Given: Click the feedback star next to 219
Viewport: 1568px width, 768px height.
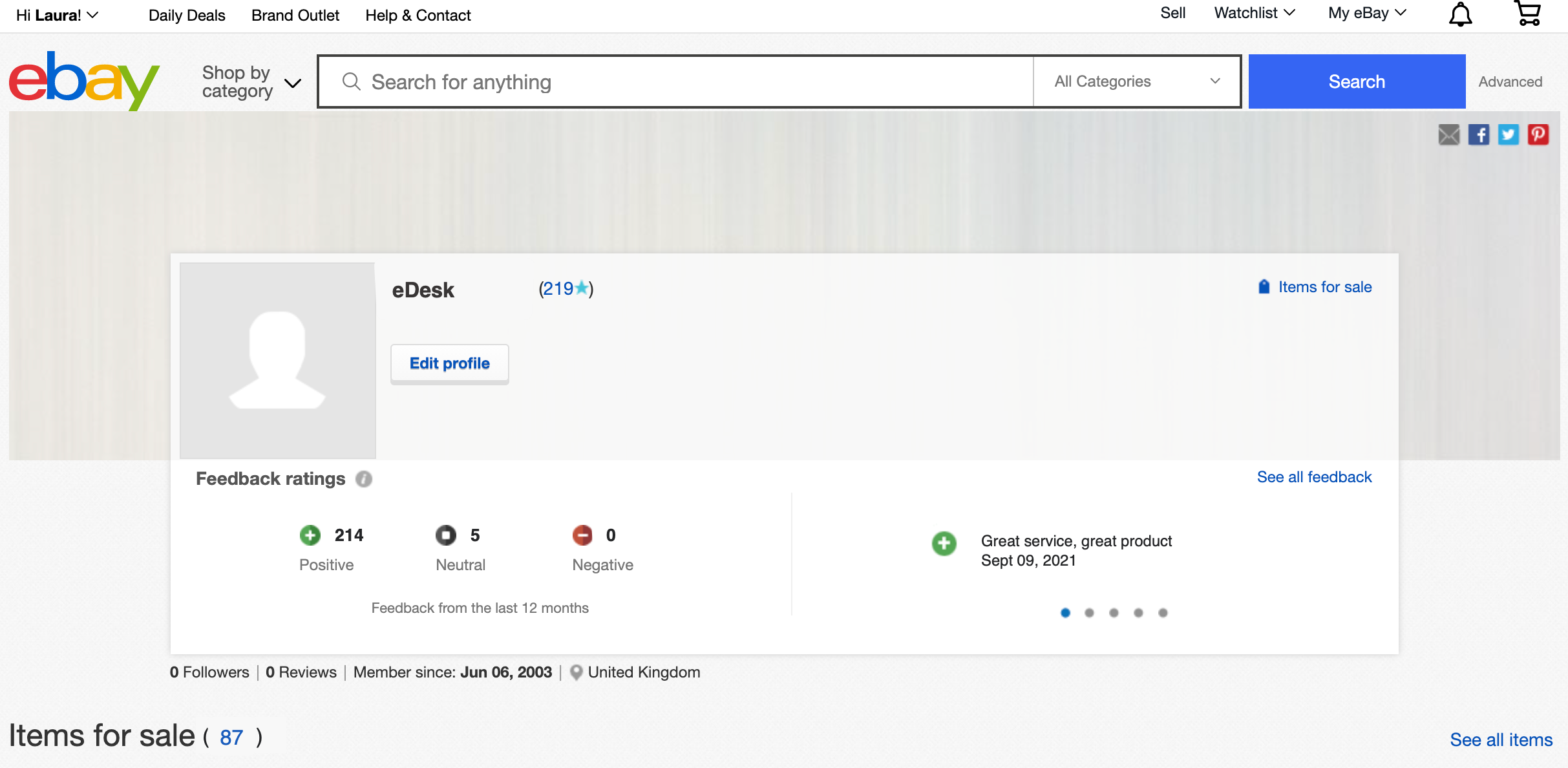Looking at the screenshot, I should click(582, 288).
